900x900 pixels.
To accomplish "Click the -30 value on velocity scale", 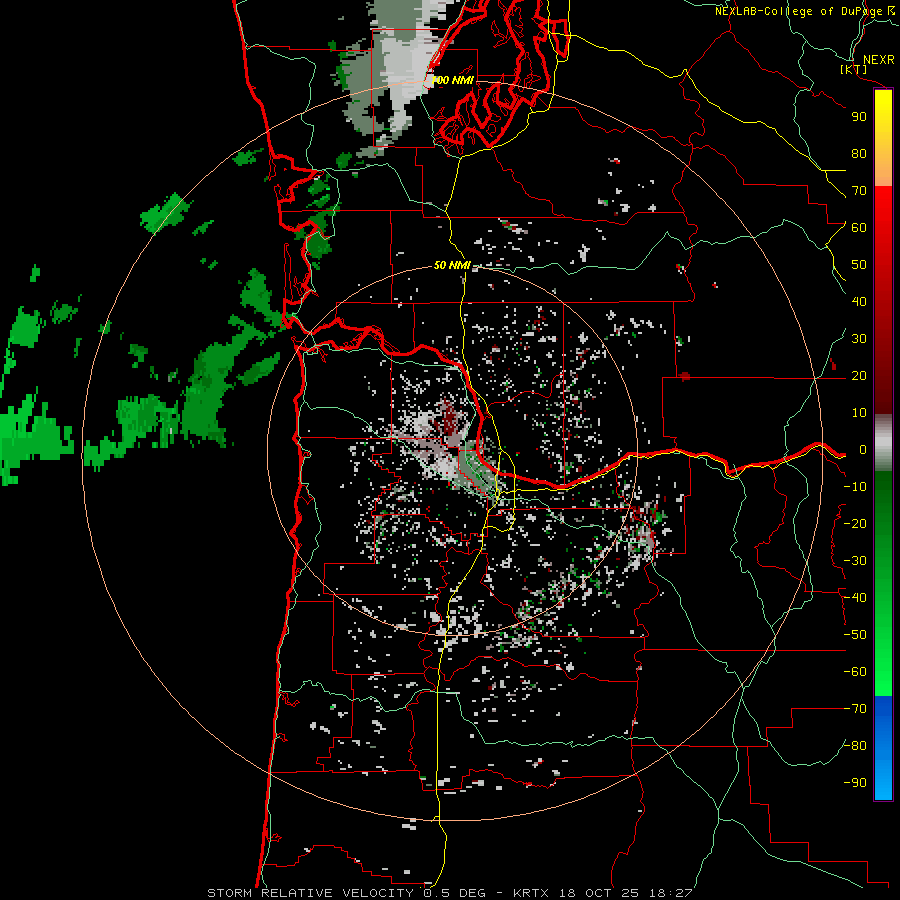I will point(855,561).
